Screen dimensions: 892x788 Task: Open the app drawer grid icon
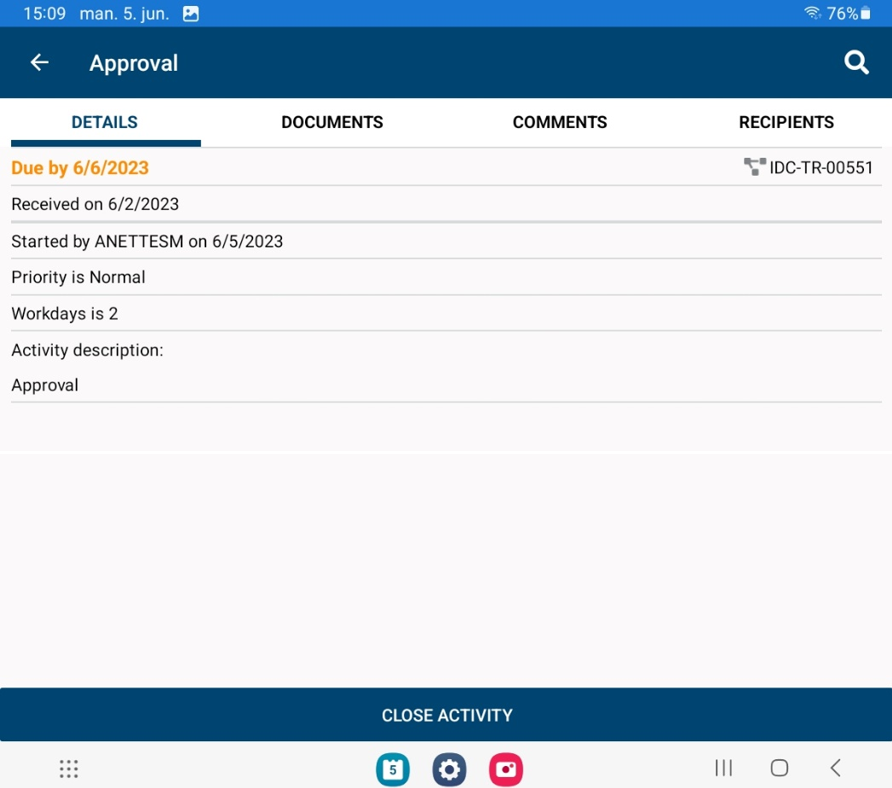tap(68, 768)
